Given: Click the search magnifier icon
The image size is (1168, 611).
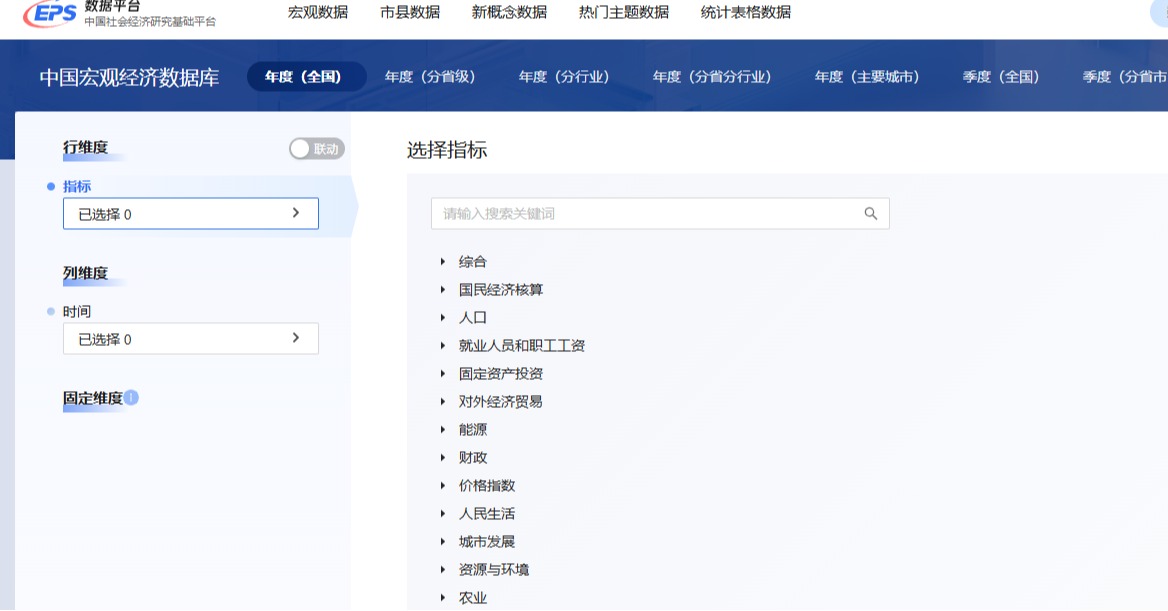Looking at the screenshot, I should pos(870,214).
